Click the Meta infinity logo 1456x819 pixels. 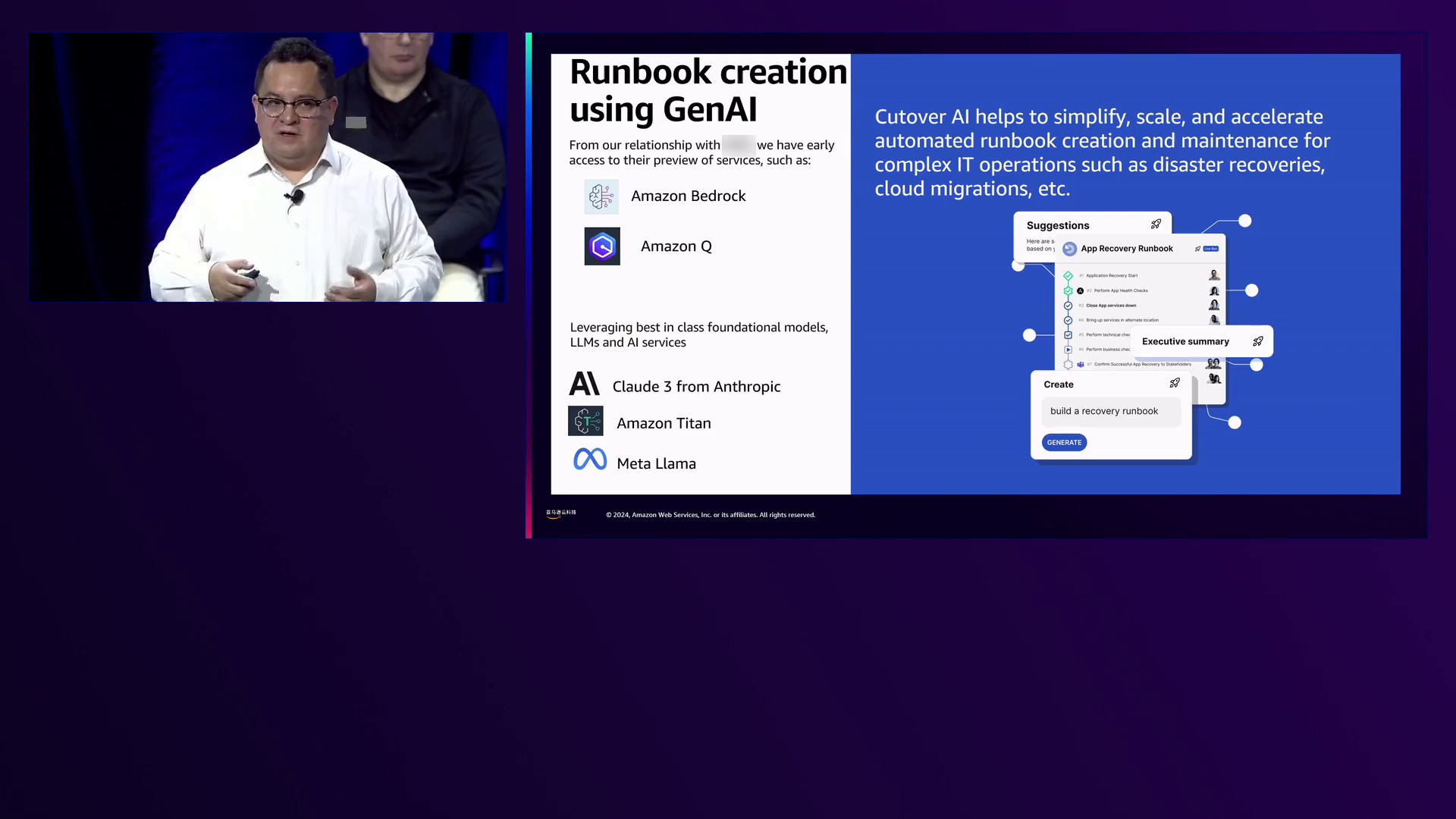(590, 459)
